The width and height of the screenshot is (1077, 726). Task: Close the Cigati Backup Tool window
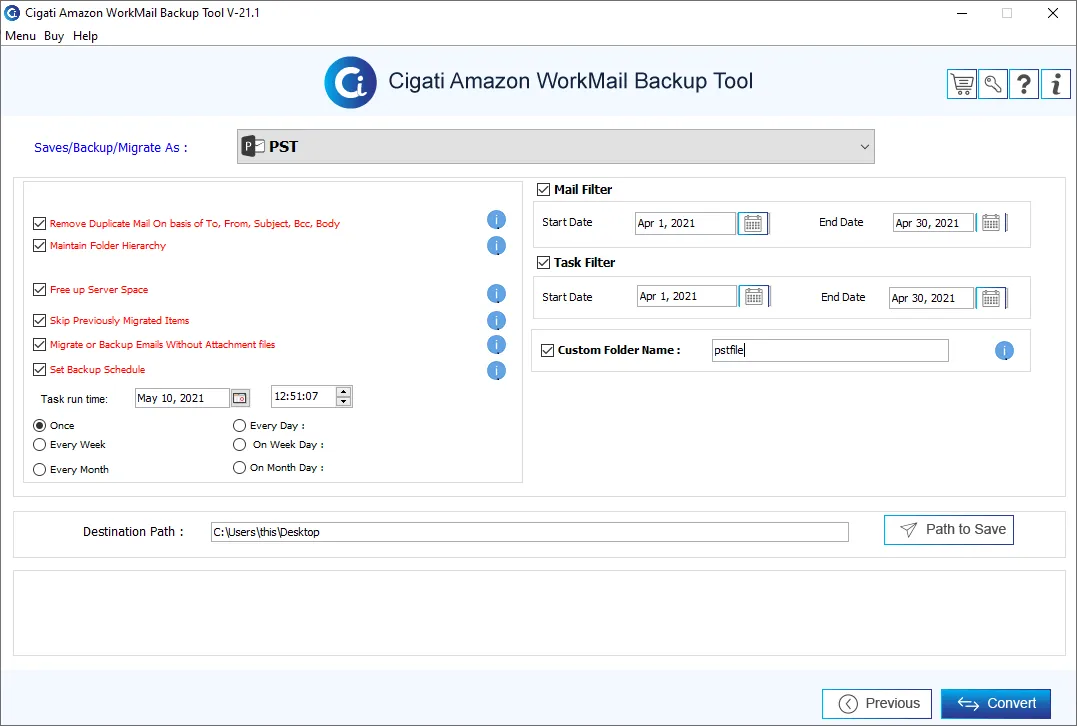[x=1052, y=13]
